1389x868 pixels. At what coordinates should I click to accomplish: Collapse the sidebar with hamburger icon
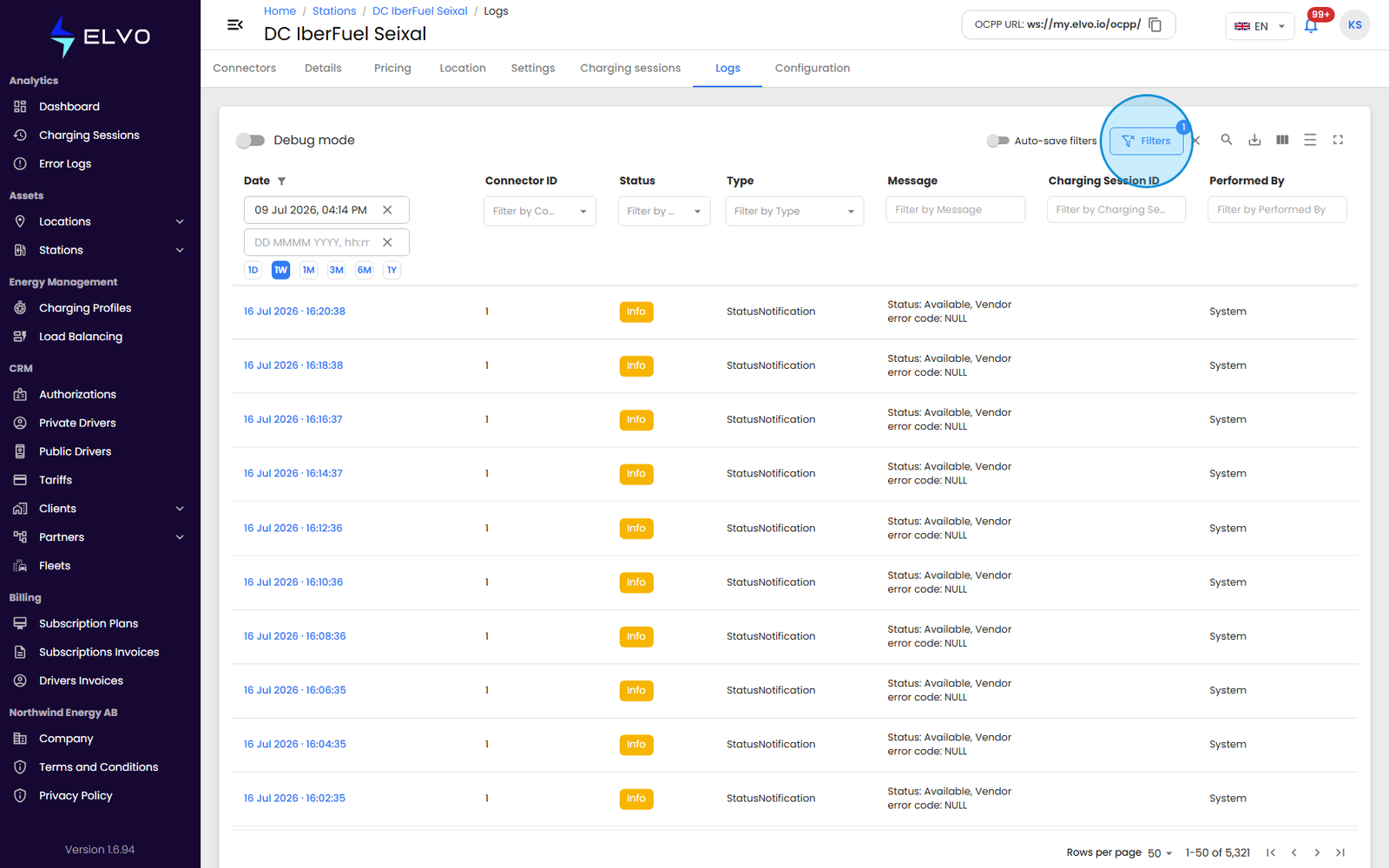(234, 25)
